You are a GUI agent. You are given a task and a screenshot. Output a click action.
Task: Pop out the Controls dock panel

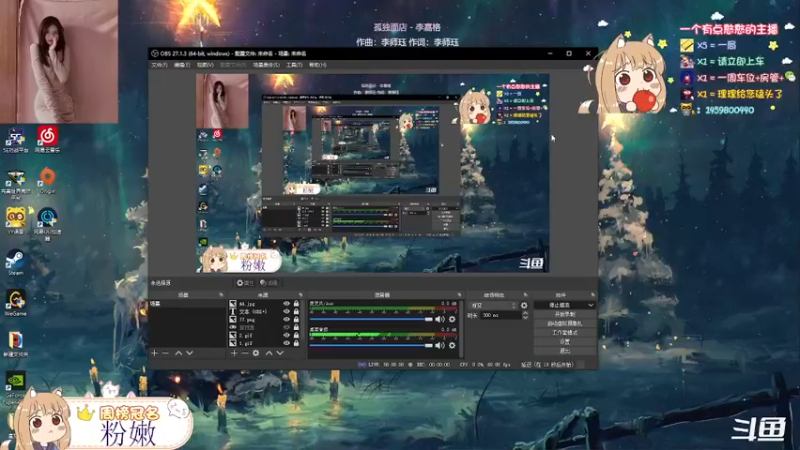[x=592, y=295]
